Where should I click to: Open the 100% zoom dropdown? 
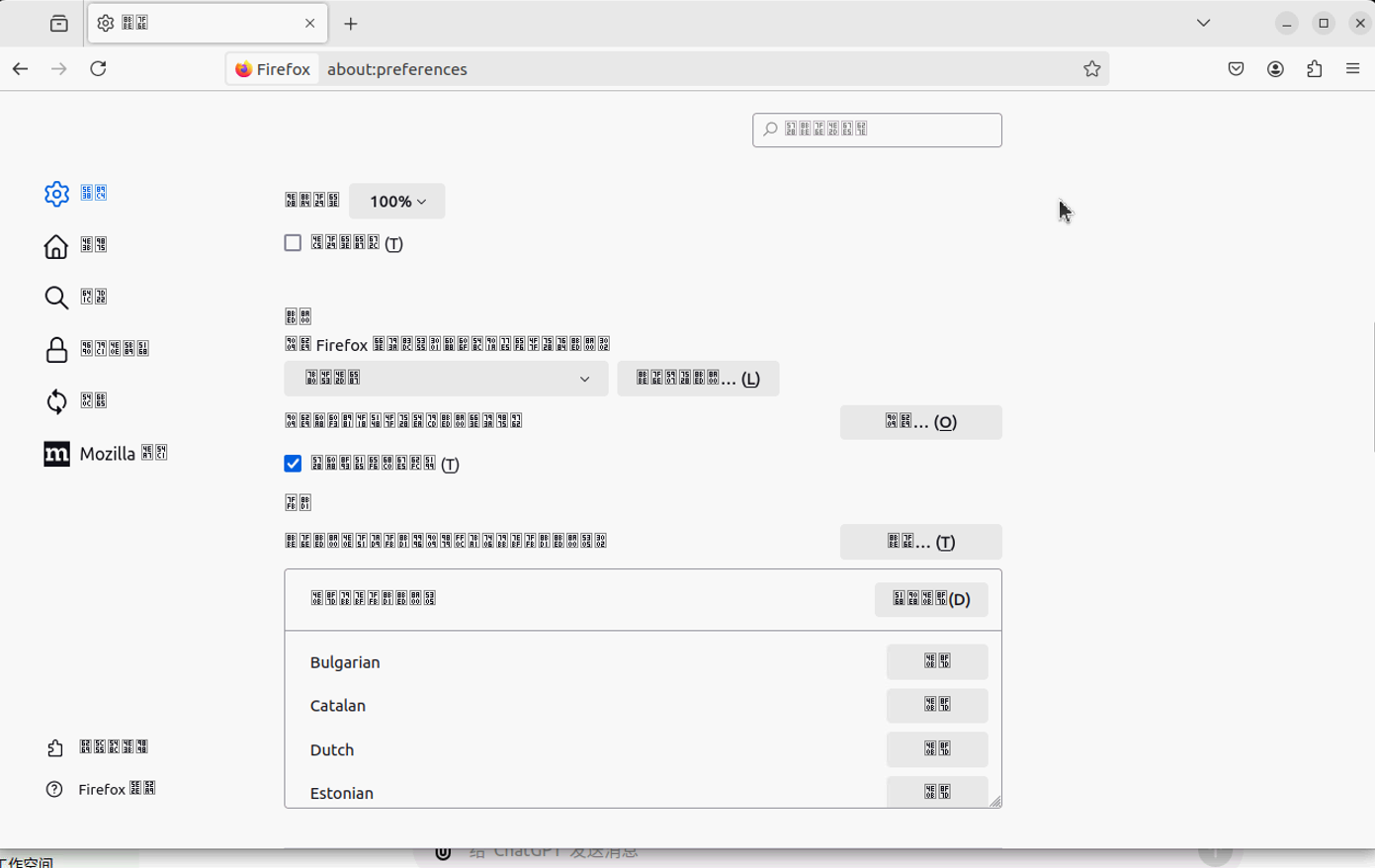397,201
